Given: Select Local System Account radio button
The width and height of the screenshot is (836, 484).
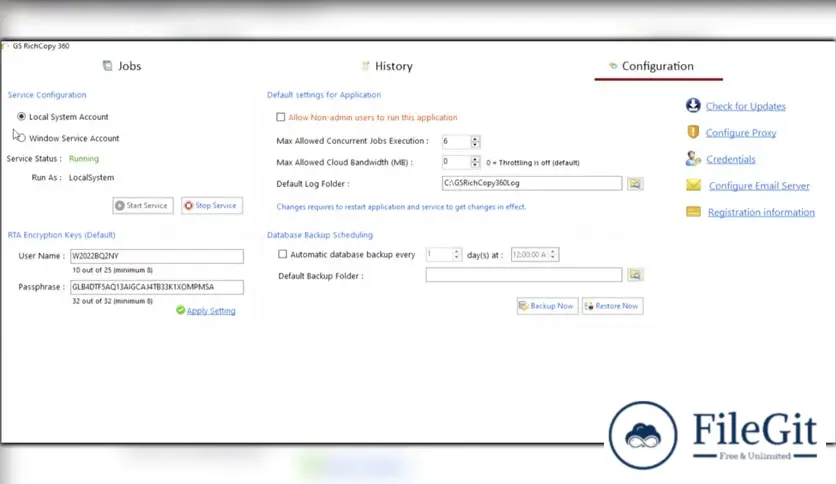Looking at the screenshot, I should pos(21,116).
